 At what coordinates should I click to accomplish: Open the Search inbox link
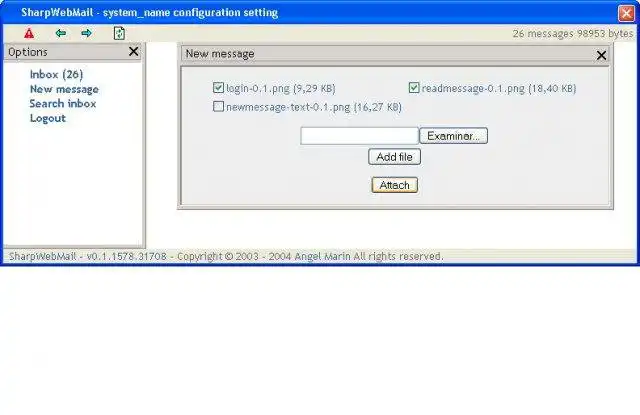[63, 104]
